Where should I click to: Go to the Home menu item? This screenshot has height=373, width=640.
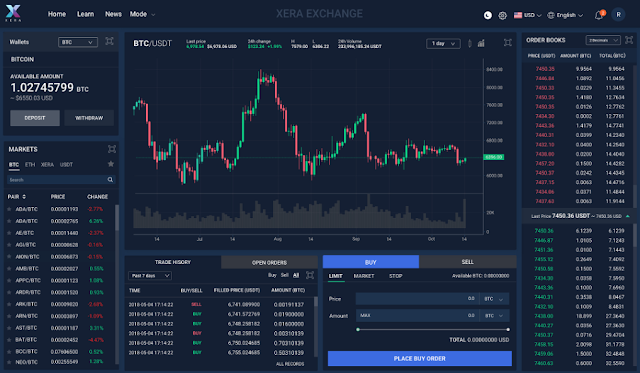[57, 14]
